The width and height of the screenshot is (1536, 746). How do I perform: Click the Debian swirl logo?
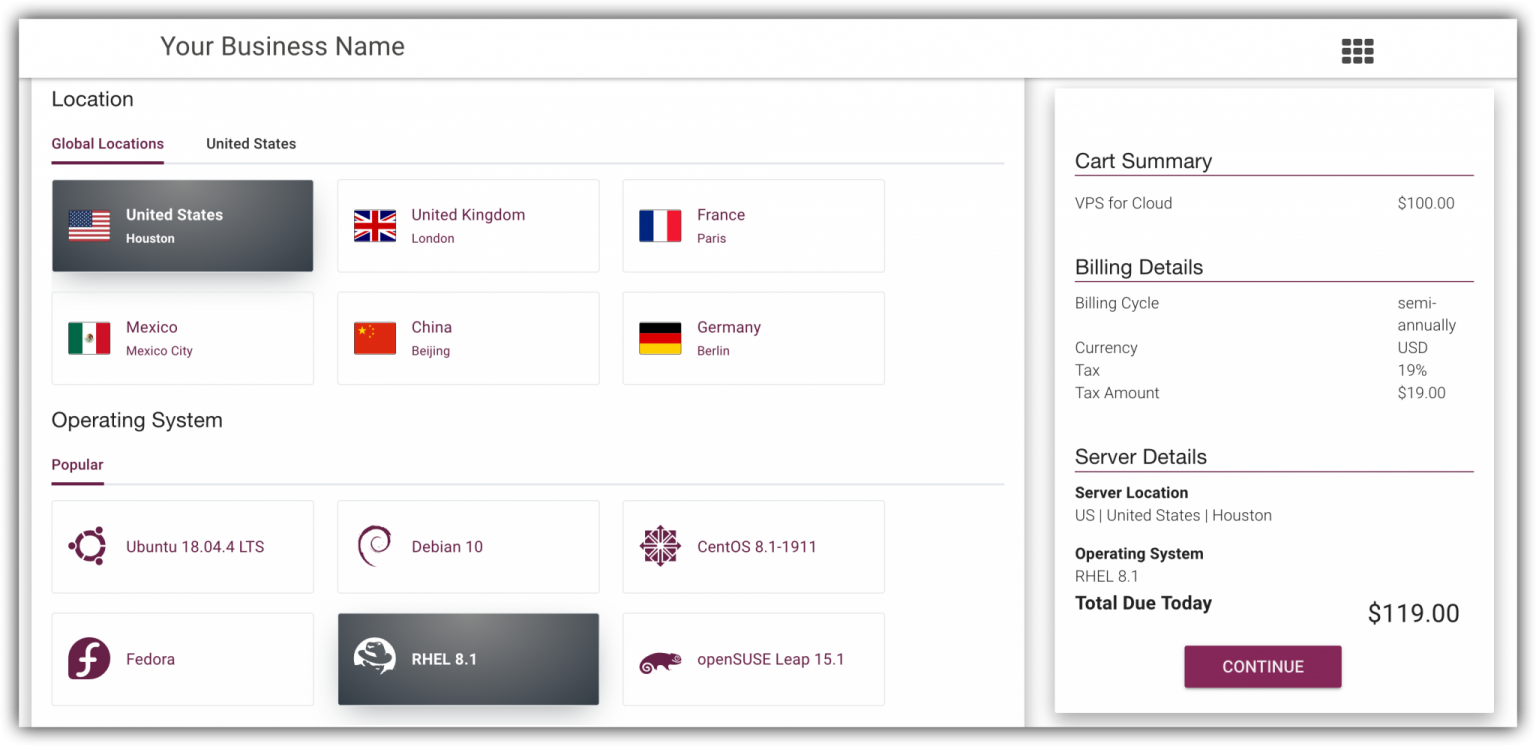374,547
